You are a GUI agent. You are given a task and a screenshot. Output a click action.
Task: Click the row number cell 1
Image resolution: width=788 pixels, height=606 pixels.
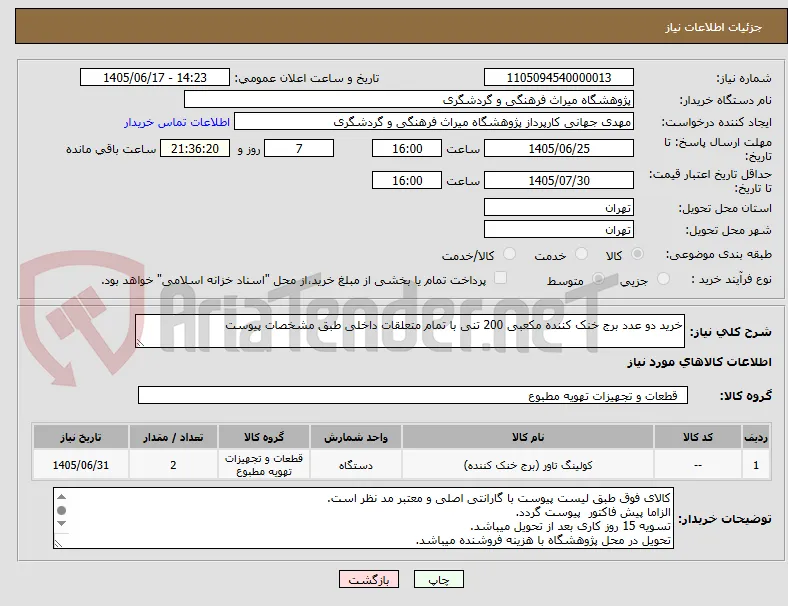tap(756, 465)
